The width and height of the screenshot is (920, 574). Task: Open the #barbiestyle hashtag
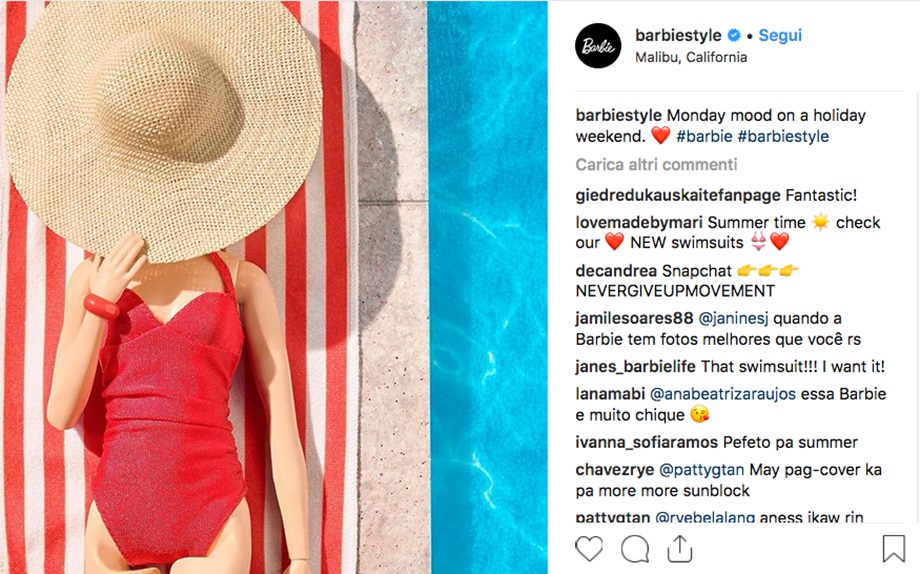click(x=783, y=136)
